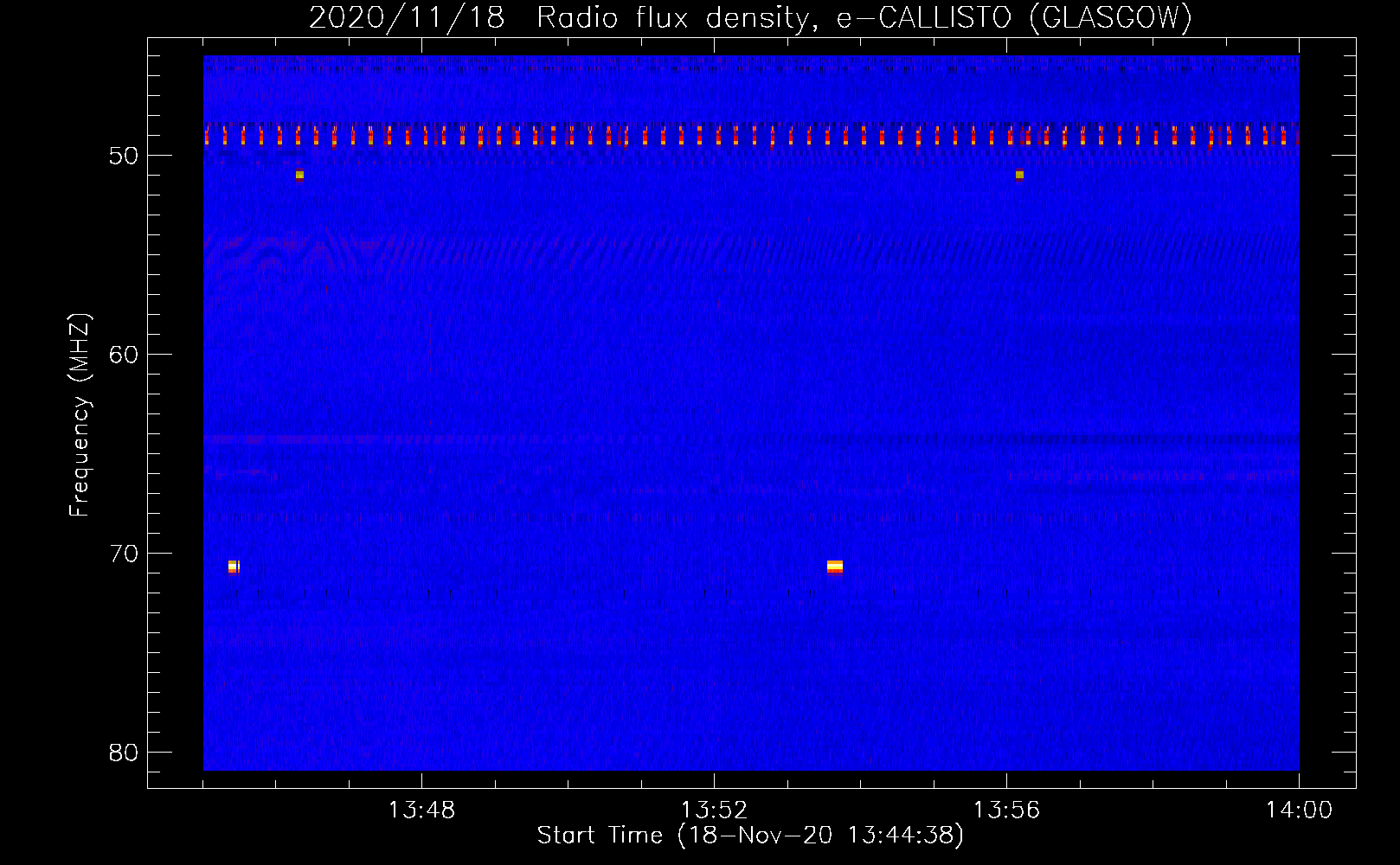
Task: Click the bright burst near 71 MHz after 13:53
Action: [x=835, y=567]
